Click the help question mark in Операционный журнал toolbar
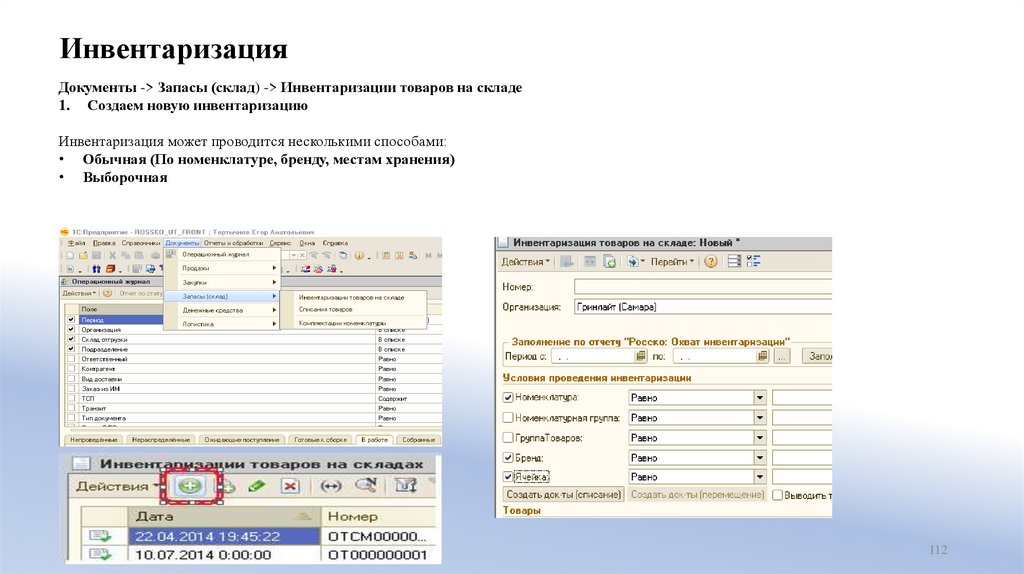The height and width of the screenshot is (574, 1024). pos(107,294)
